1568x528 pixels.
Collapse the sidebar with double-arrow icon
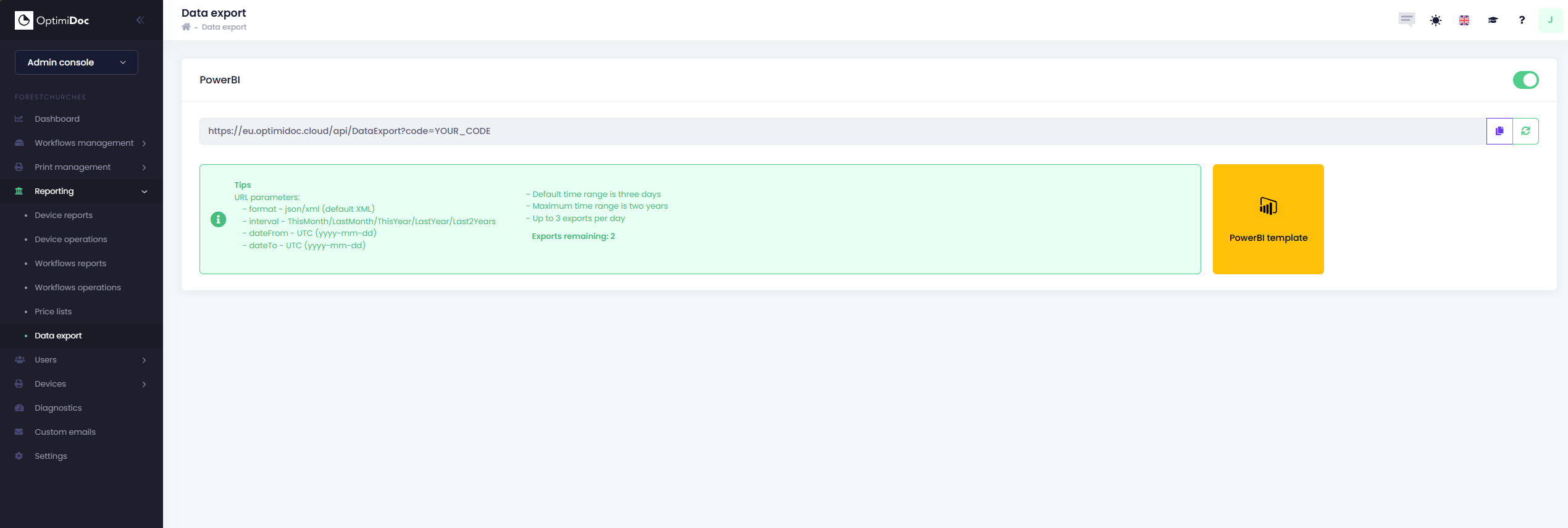(140, 20)
